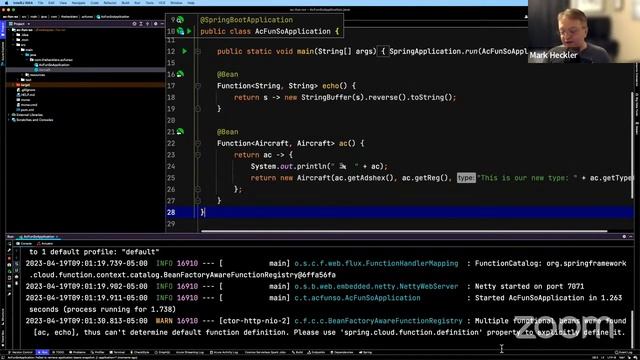
Task: Click AcFunSoApplication breadcrumb in navigation bar
Action: click(113, 17)
